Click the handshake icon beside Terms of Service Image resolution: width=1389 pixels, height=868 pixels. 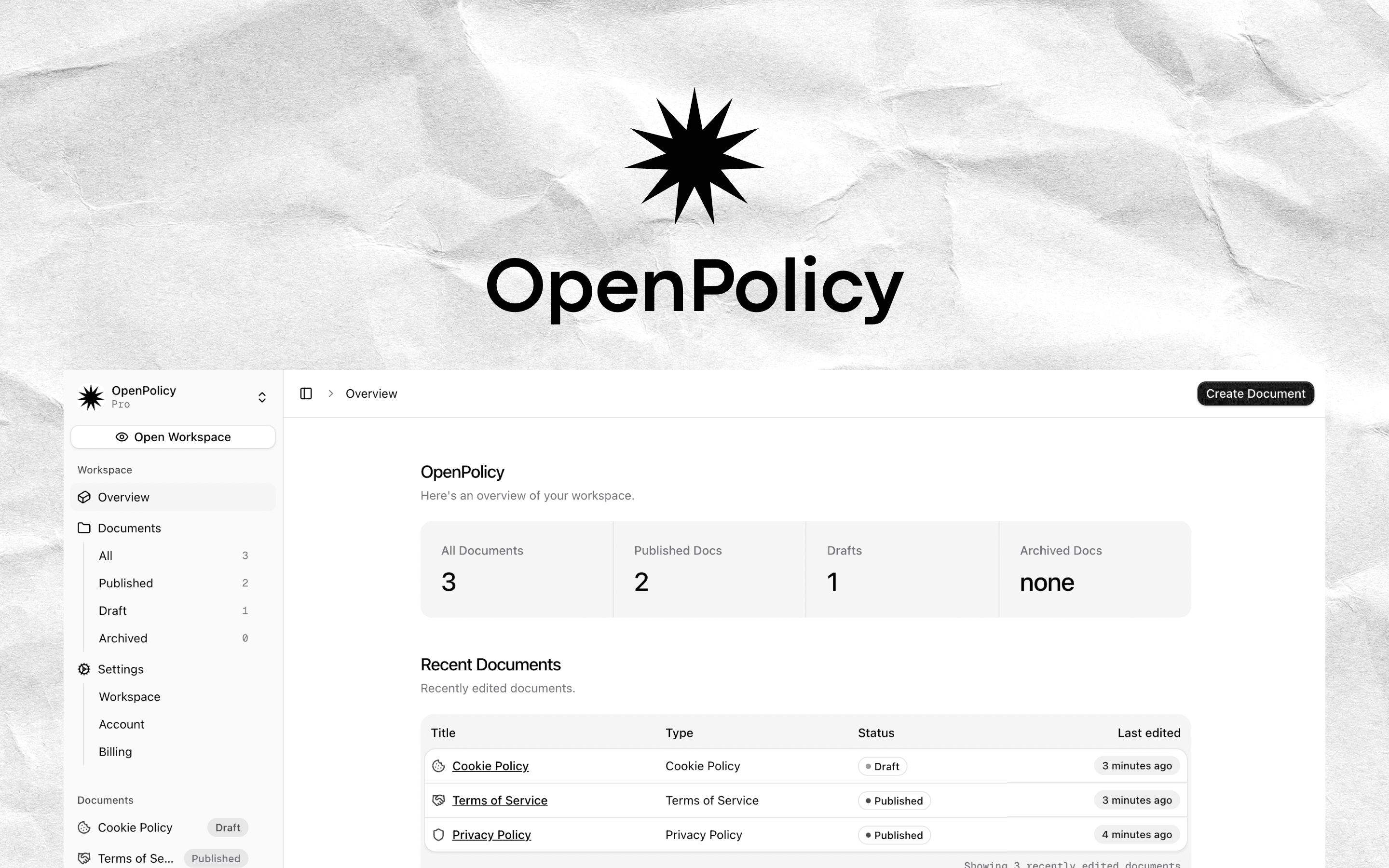click(x=439, y=800)
